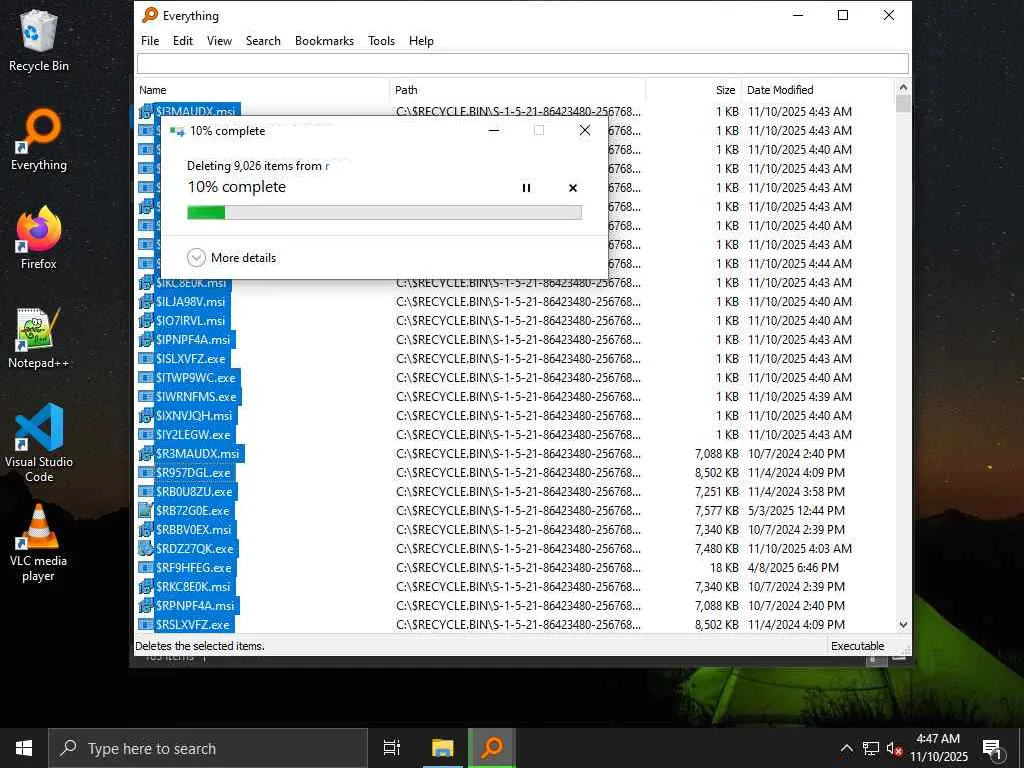Select the file name $IWRNFMS.exe

coord(196,396)
